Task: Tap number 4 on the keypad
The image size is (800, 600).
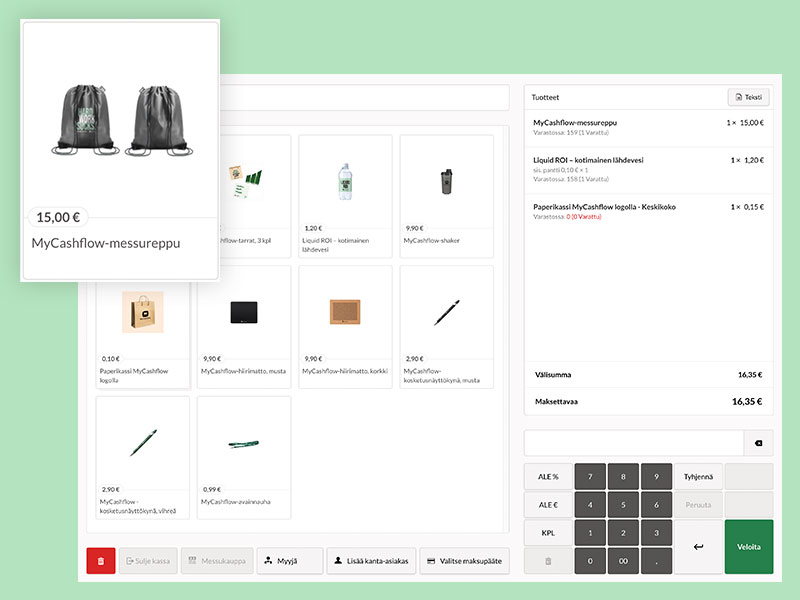Action: pyautogui.click(x=590, y=505)
